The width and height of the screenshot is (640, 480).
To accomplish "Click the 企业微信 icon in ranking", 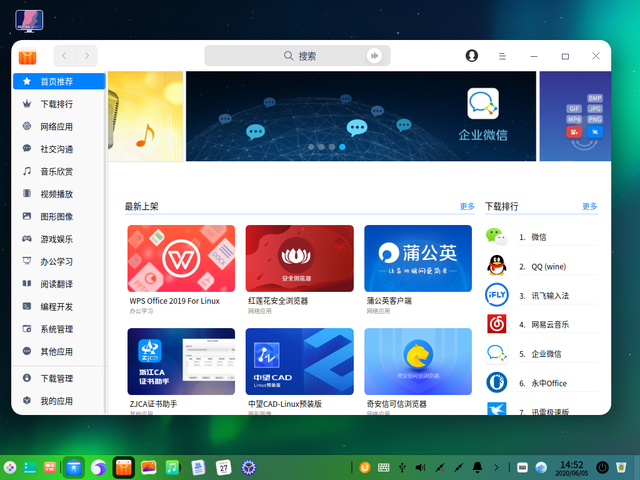I will [497, 353].
